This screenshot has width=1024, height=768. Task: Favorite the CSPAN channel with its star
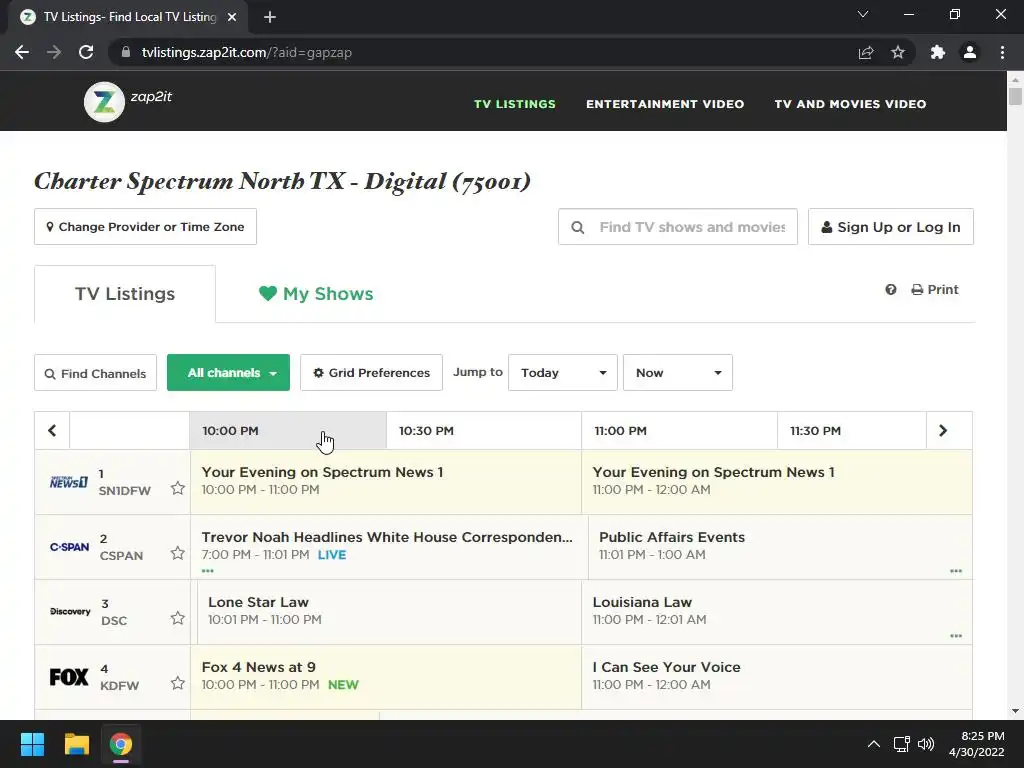tap(178, 553)
